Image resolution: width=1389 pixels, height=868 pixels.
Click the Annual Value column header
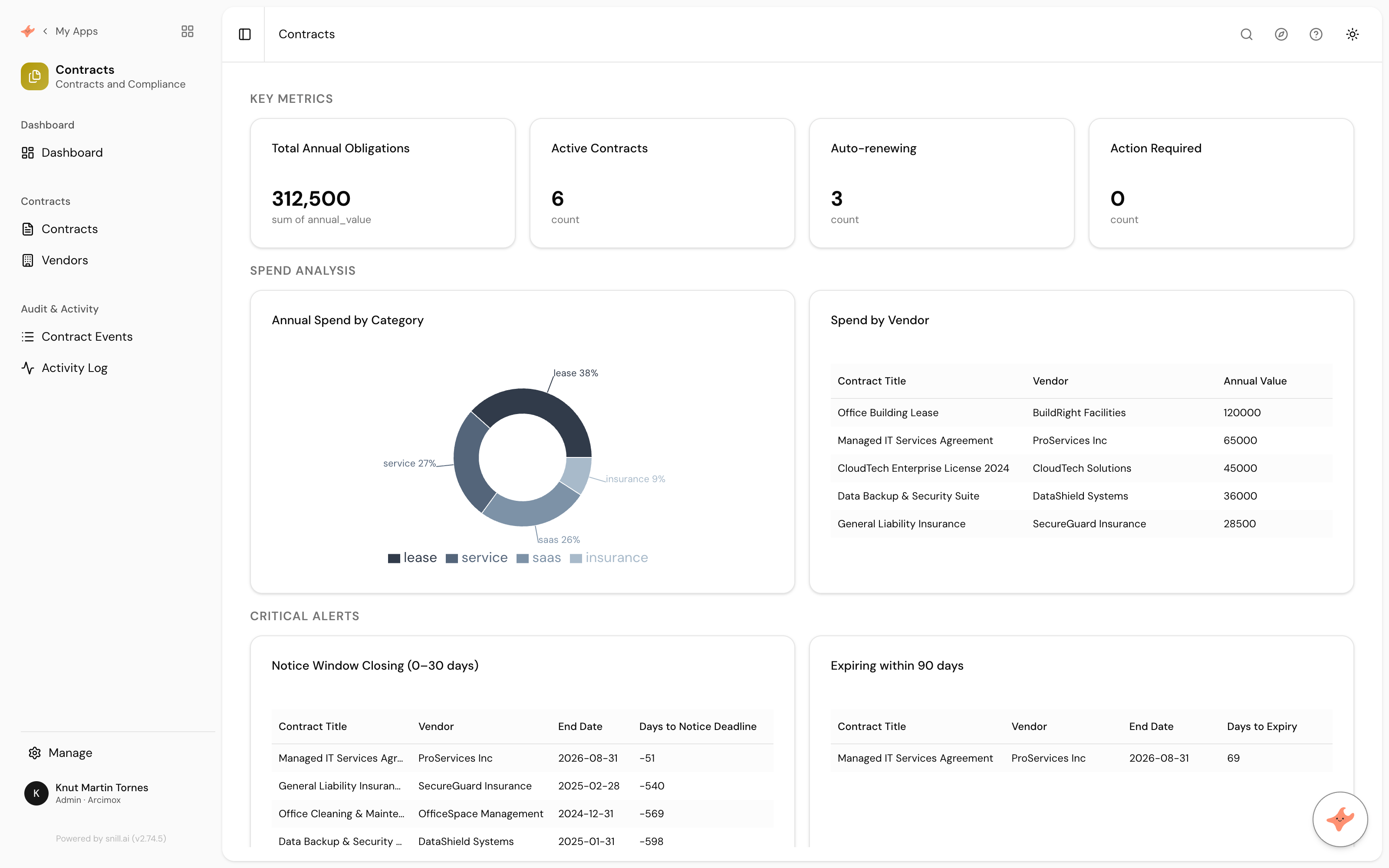(1255, 381)
